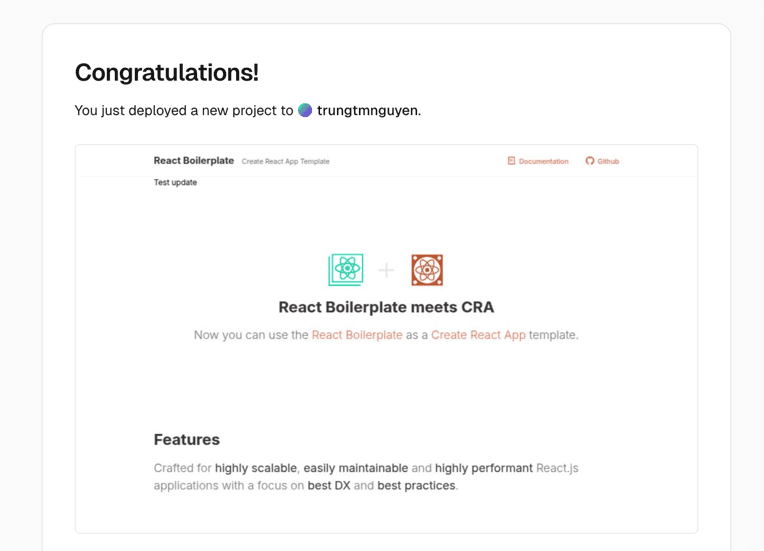Click the 'highly scalable' bold text

click(x=256, y=468)
